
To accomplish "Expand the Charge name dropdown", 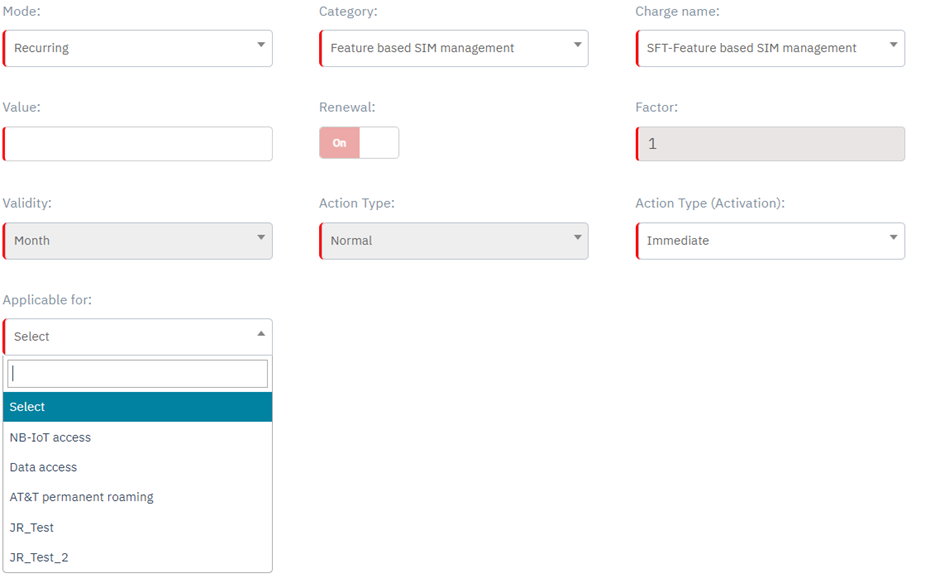I will tap(770, 48).
